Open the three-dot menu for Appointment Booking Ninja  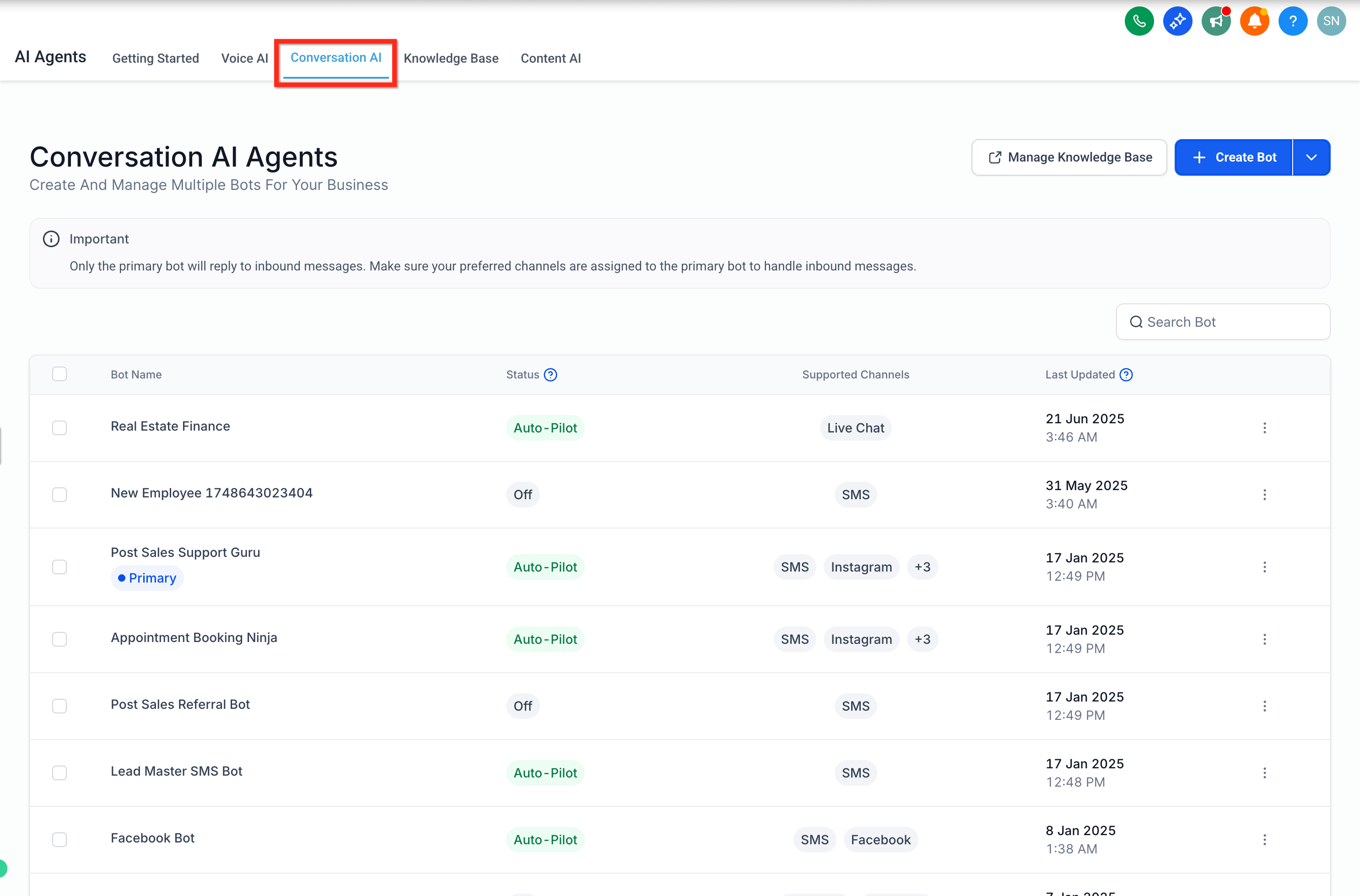pyautogui.click(x=1264, y=639)
